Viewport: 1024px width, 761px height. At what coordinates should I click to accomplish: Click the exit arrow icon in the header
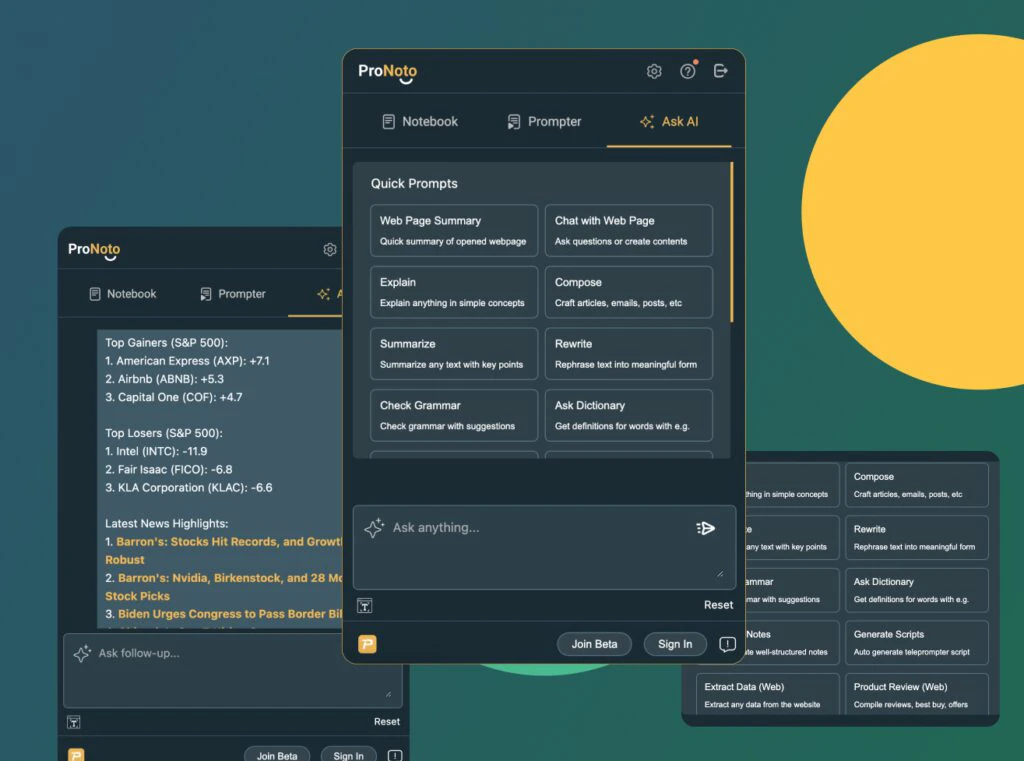[x=720, y=71]
